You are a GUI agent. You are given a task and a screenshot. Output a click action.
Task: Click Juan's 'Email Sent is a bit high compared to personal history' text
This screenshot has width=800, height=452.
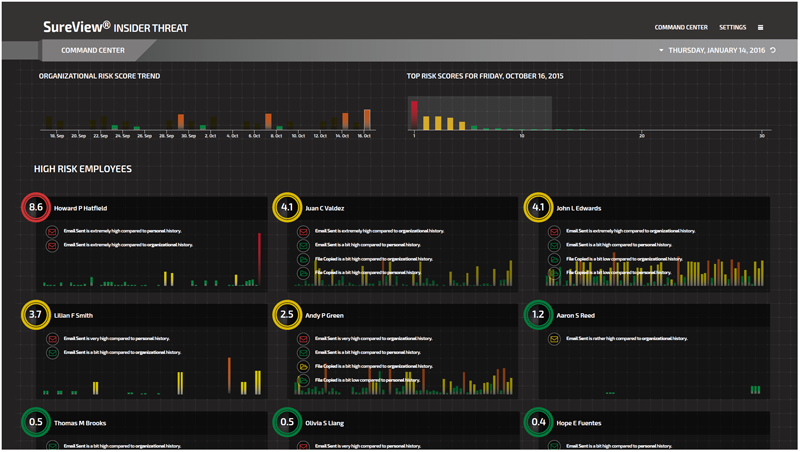coord(367,245)
